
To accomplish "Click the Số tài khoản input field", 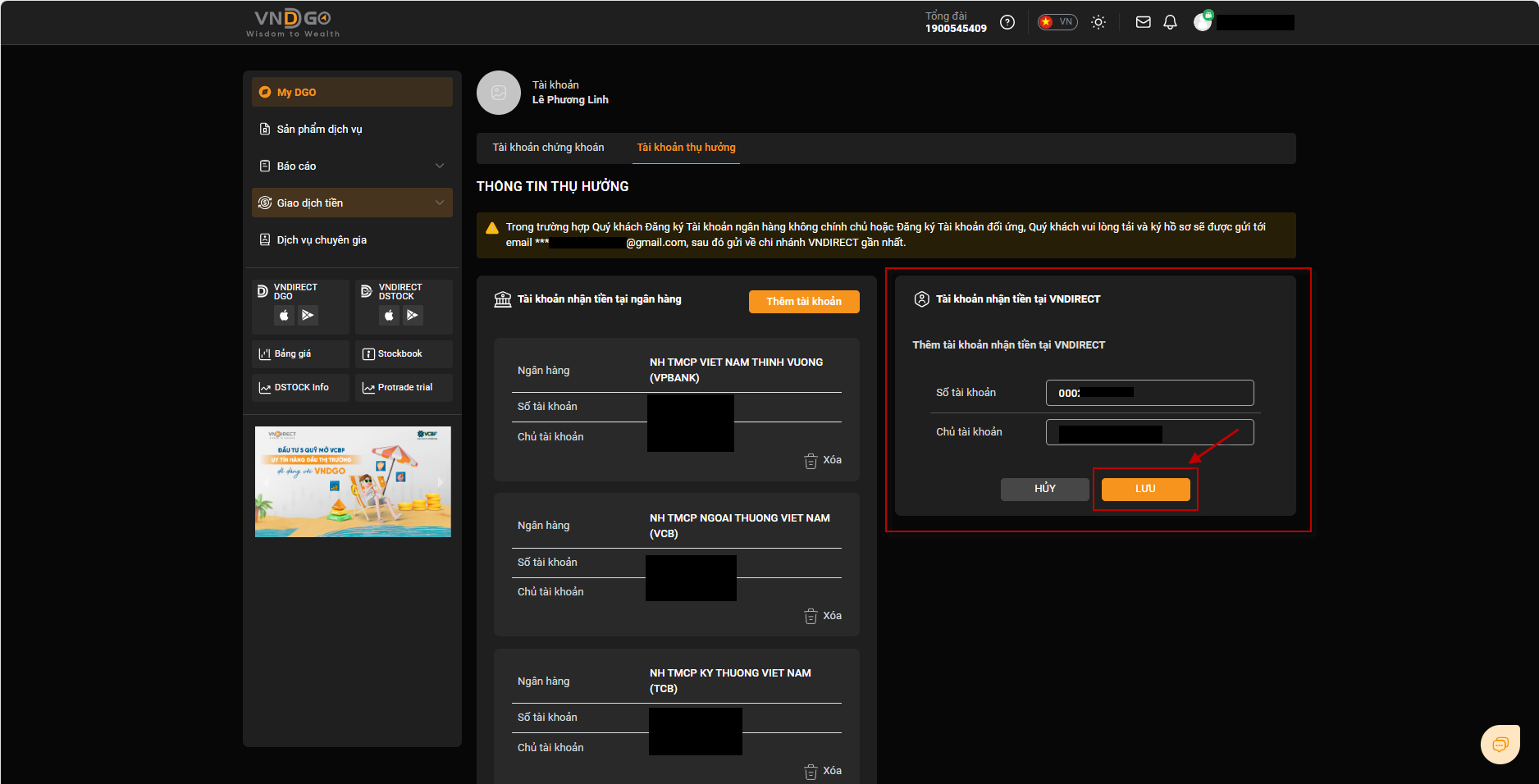I will tap(1149, 393).
